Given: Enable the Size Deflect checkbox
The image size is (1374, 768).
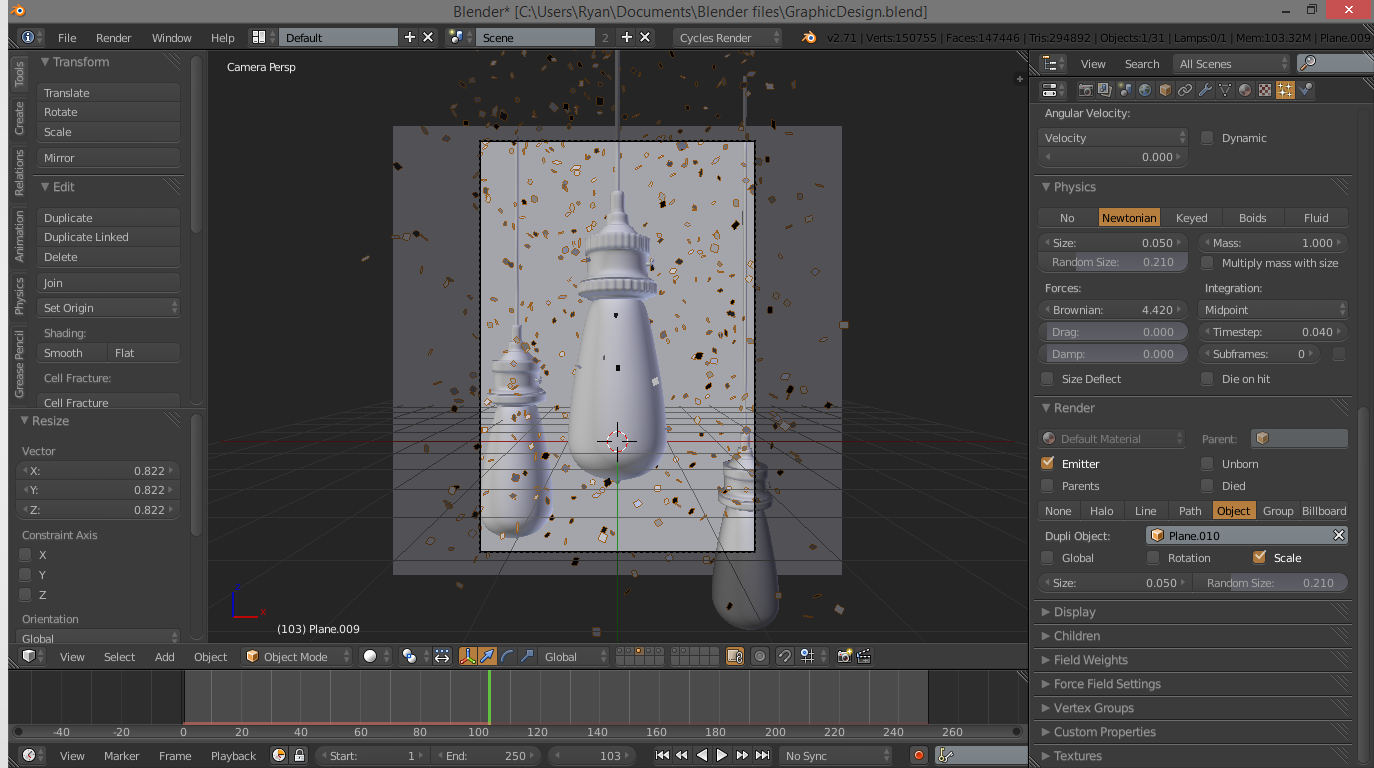Looking at the screenshot, I should [1047, 379].
